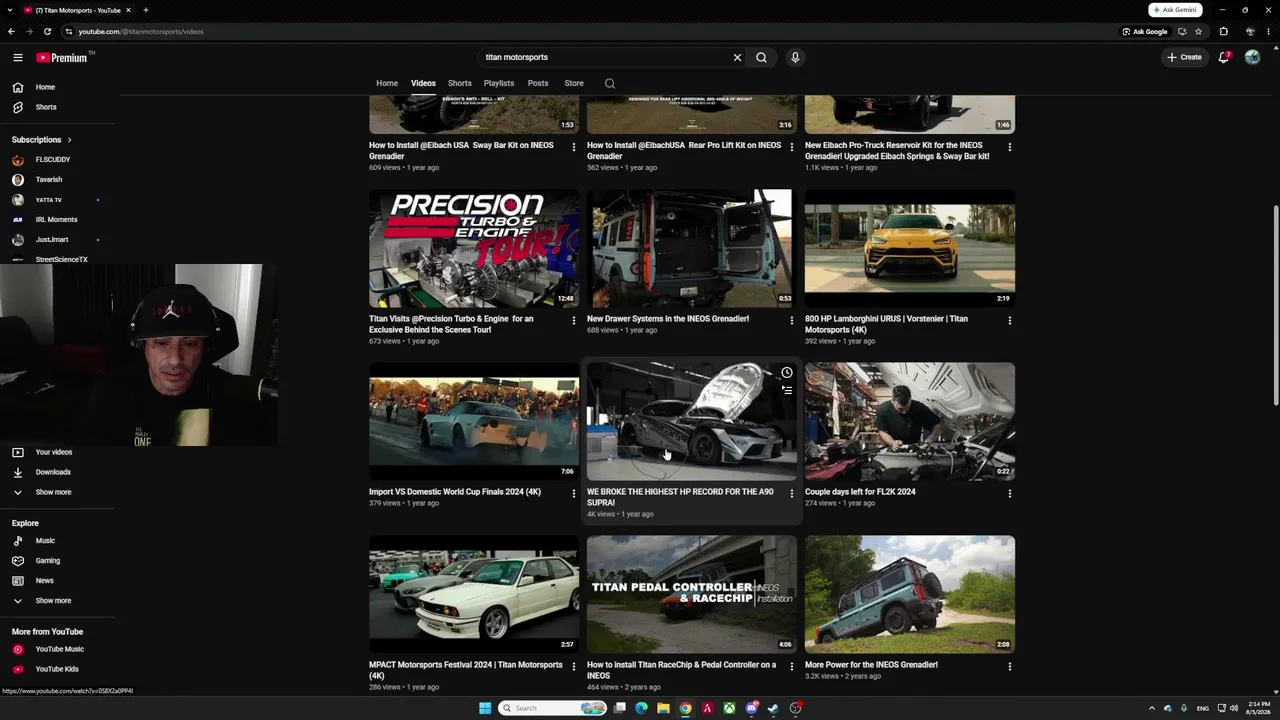Open Xbox app from the taskbar
Viewport: 1280px width, 720px height.
(x=730, y=708)
